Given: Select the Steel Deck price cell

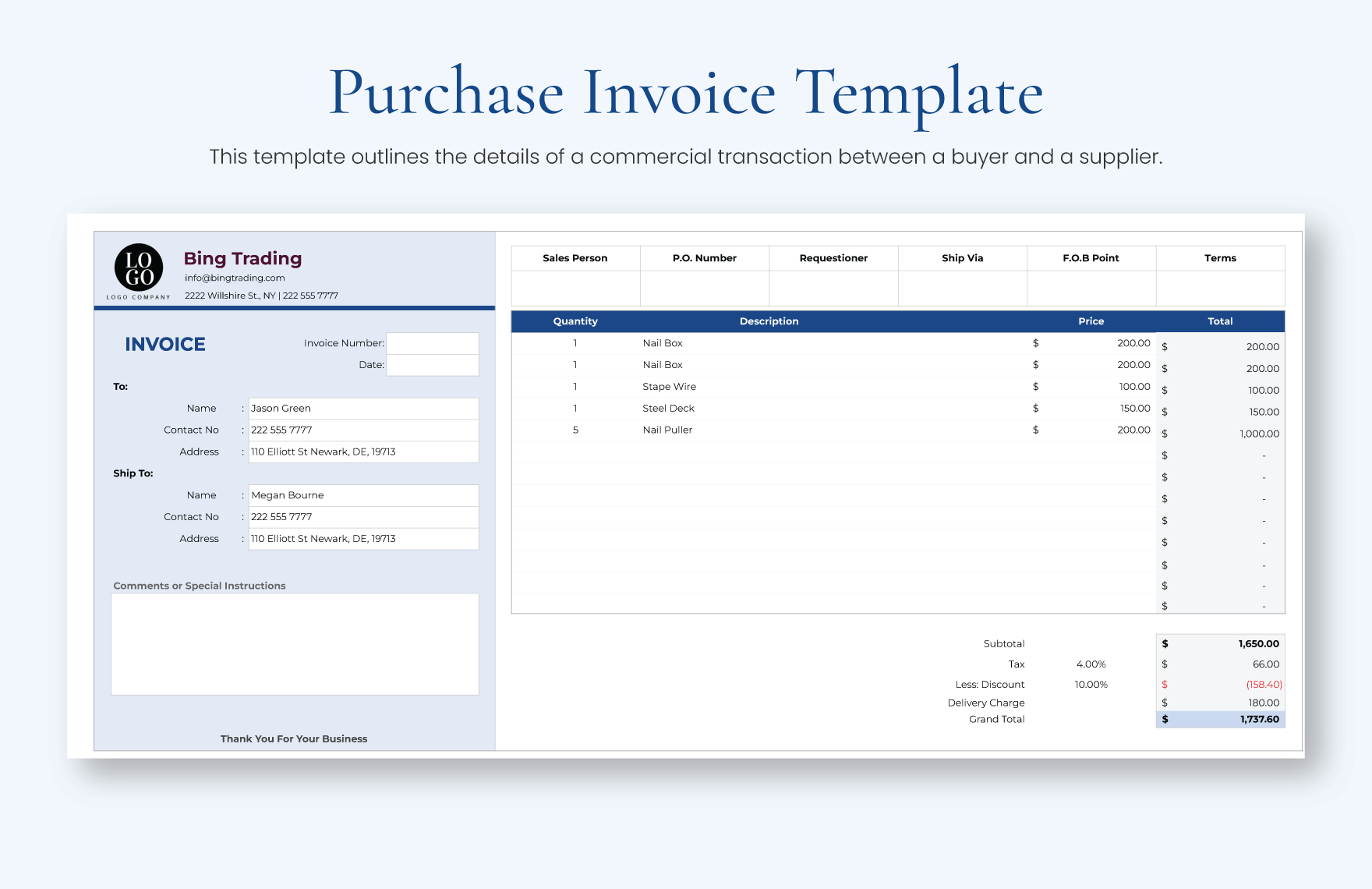Looking at the screenshot, I should [1091, 408].
